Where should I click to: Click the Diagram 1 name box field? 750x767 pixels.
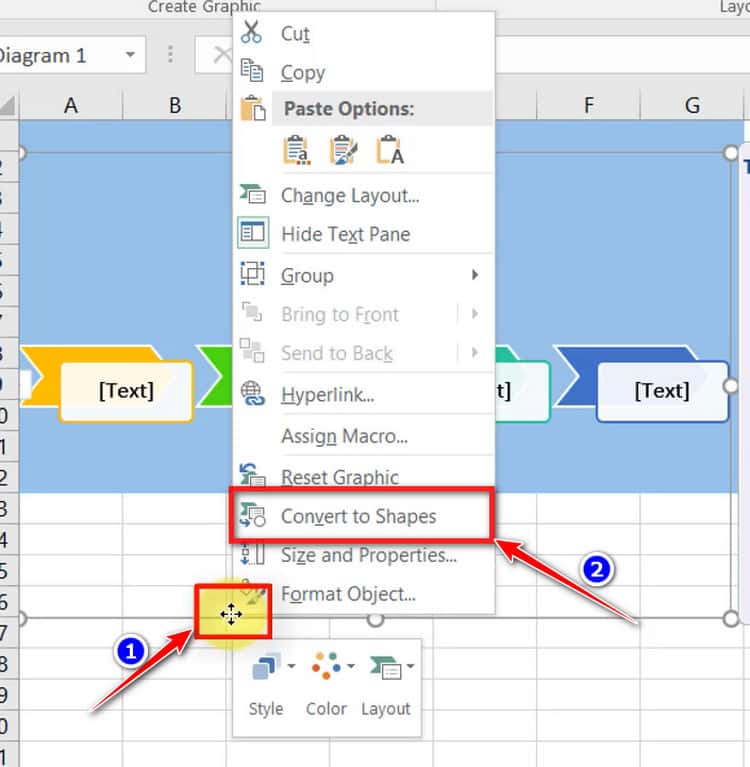[72, 55]
